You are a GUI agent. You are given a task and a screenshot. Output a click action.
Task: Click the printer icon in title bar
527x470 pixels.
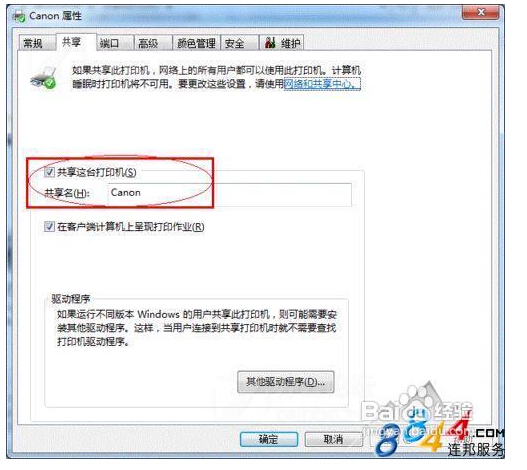click(19, 16)
